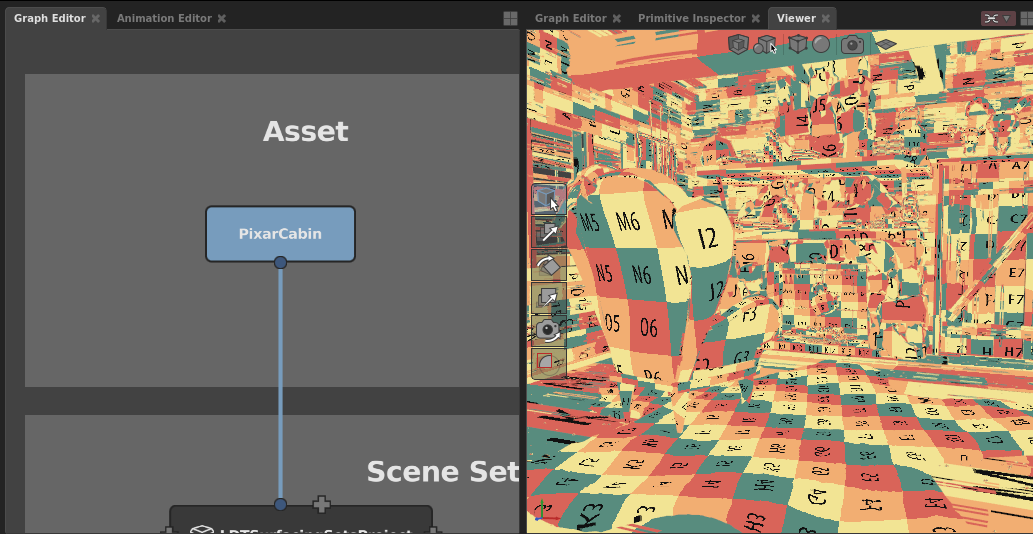Close the right panel Graph Editor tab
The image size is (1033, 534).
coord(616,18)
